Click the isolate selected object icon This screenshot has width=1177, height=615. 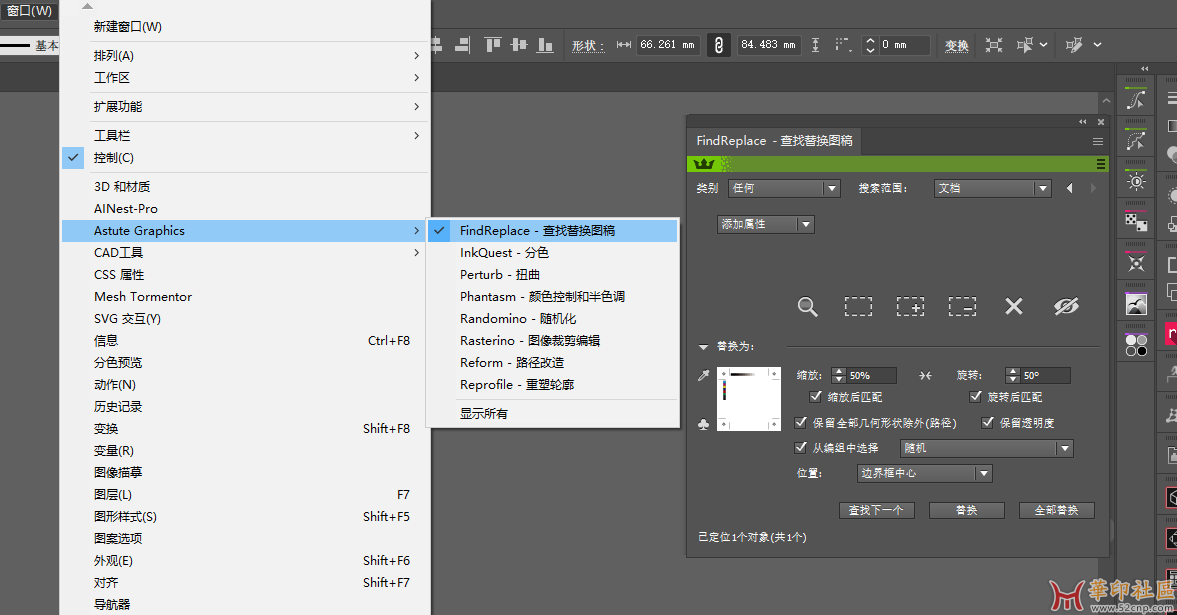point(994,45)
